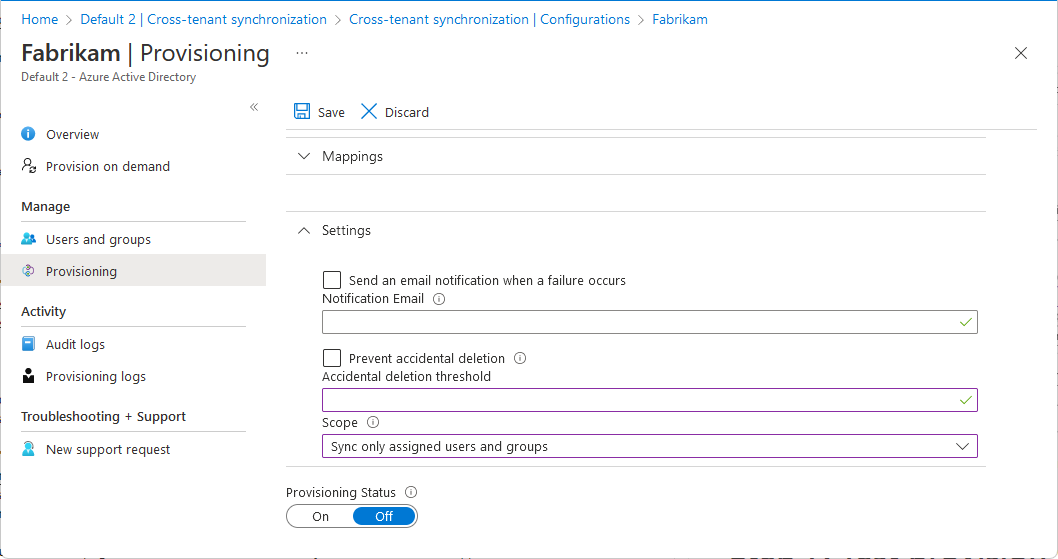The height and width of the screenshot is (559, 1058).
Task: Focus the Accidental deletion threshold field
Action: (650, 400)
